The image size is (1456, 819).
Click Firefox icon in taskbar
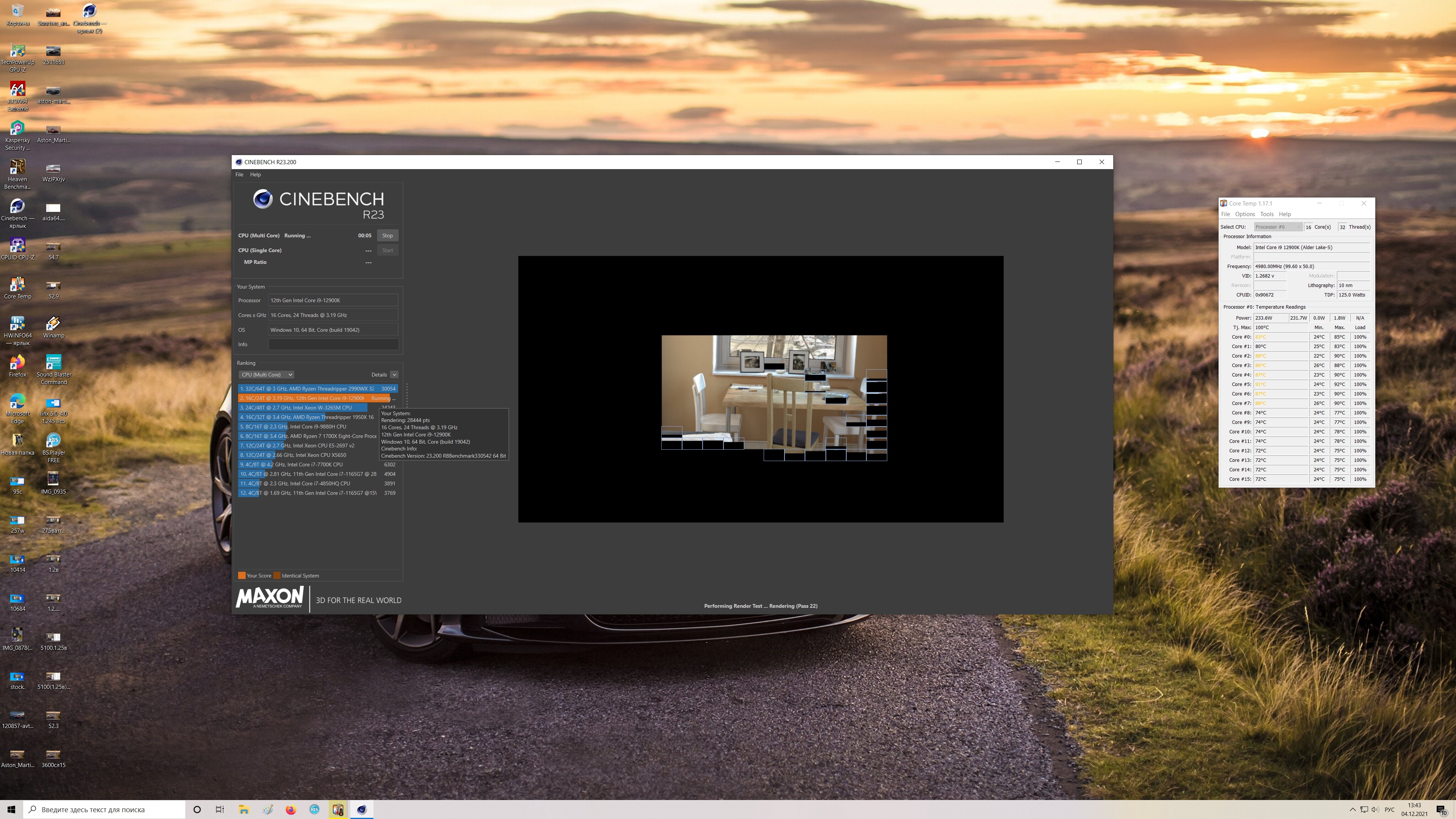pyautogui.click(x=290, y=810)
